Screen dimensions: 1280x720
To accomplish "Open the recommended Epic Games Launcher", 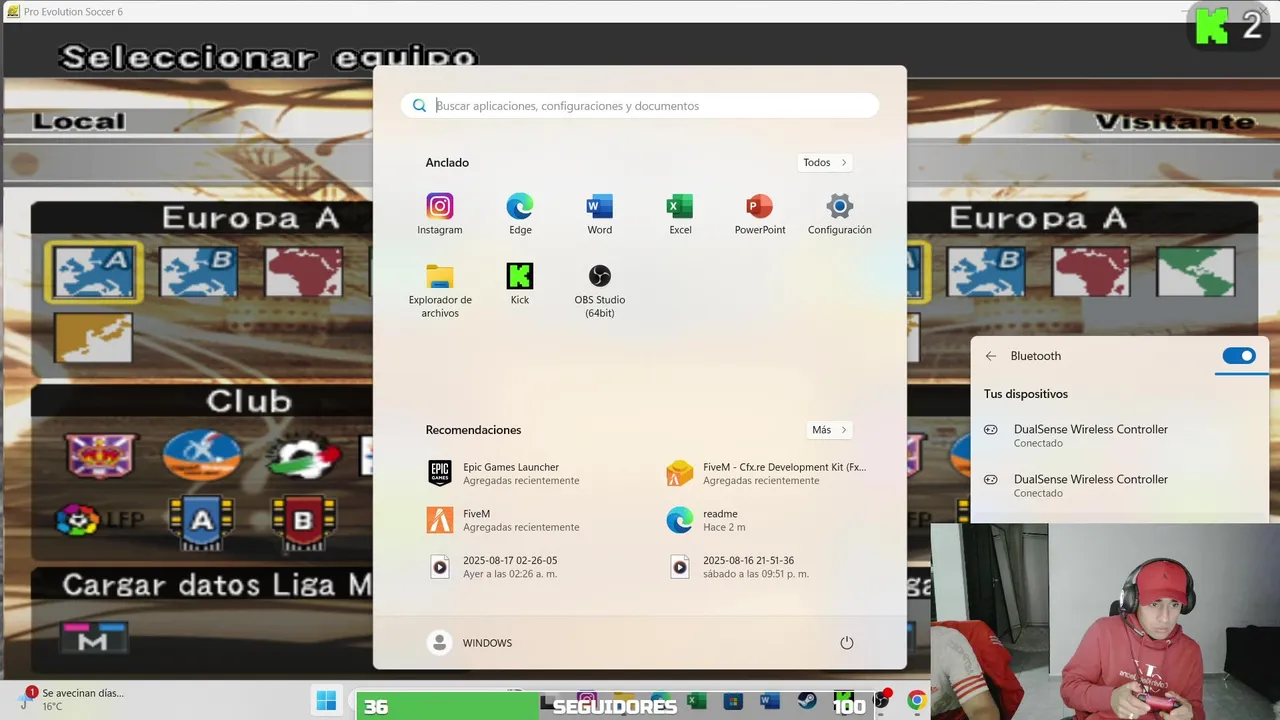I will (520, 473).
